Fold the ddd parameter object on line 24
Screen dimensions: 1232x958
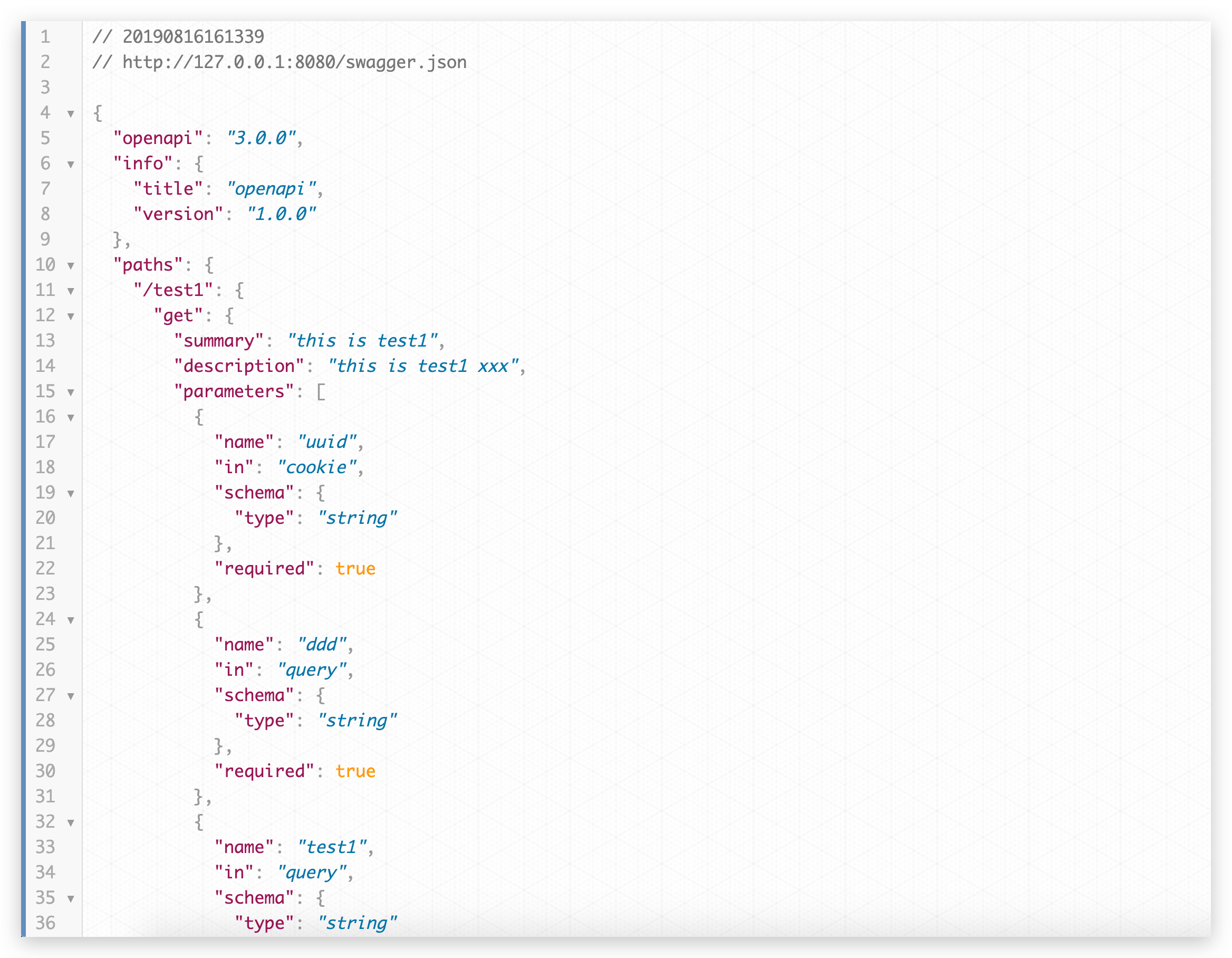71,620
